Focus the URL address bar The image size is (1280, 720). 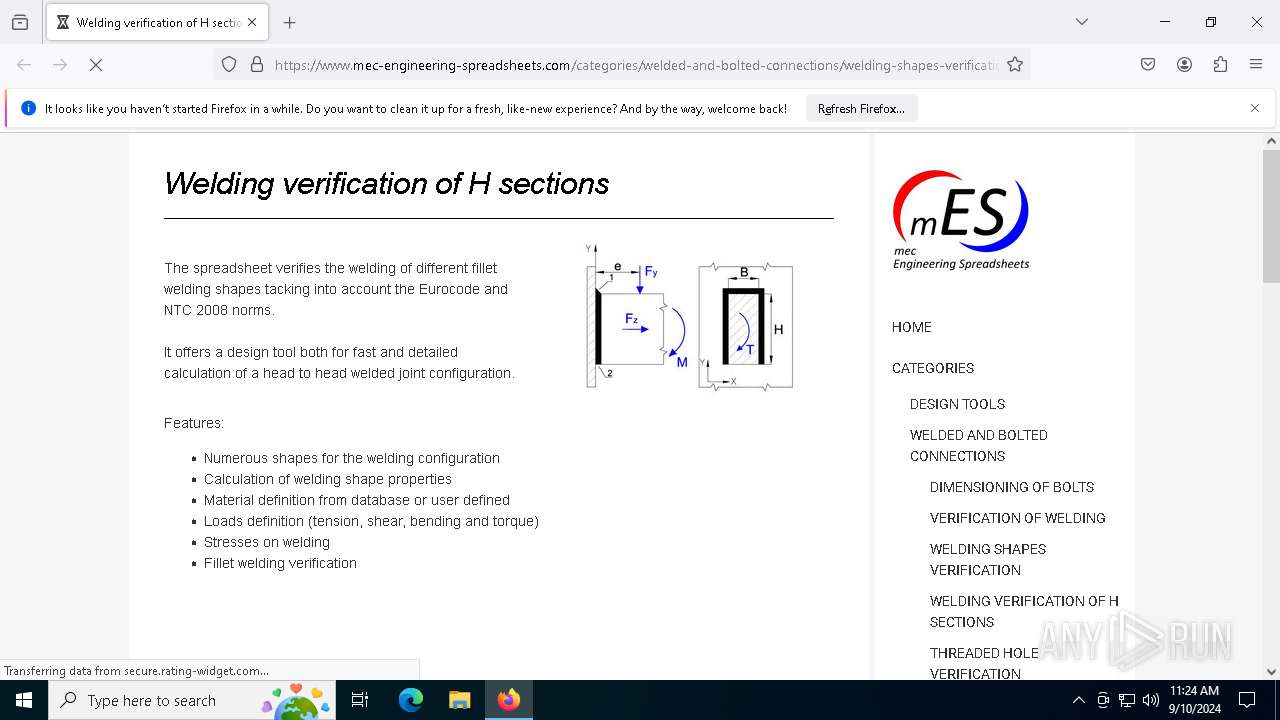coord(636,65)
